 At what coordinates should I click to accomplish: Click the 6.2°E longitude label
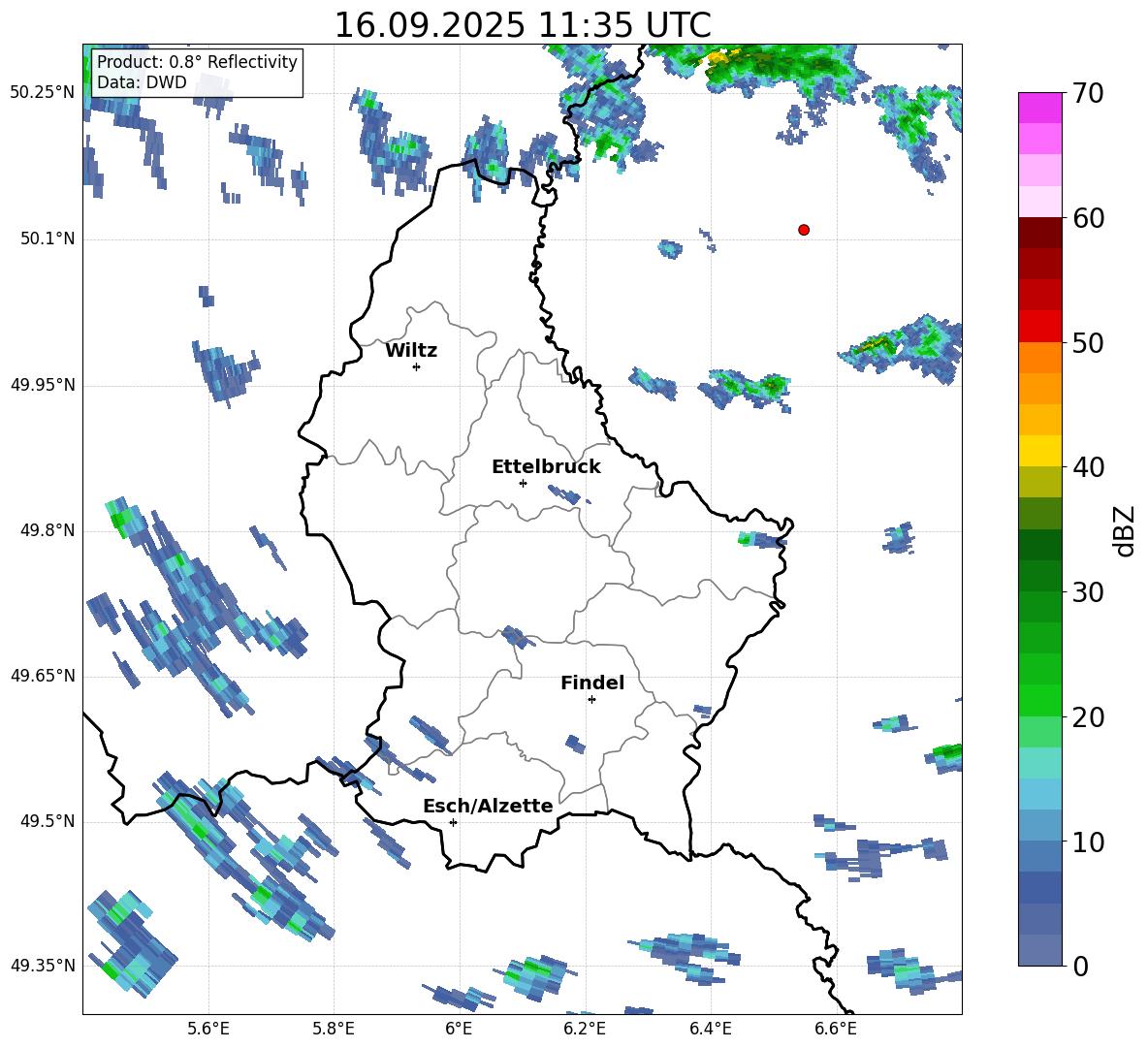click(585, 1029)
